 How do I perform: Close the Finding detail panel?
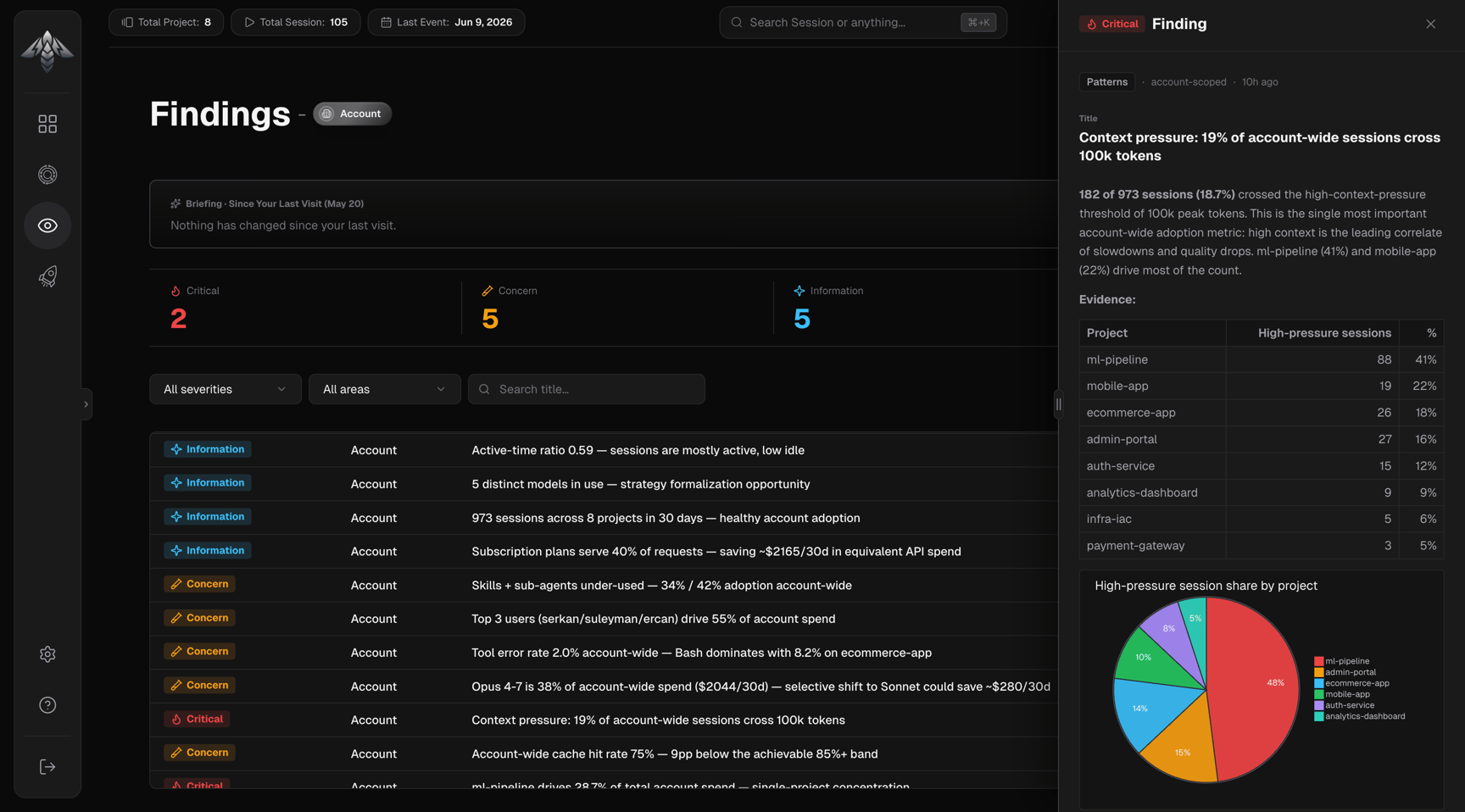(1430, 24)
